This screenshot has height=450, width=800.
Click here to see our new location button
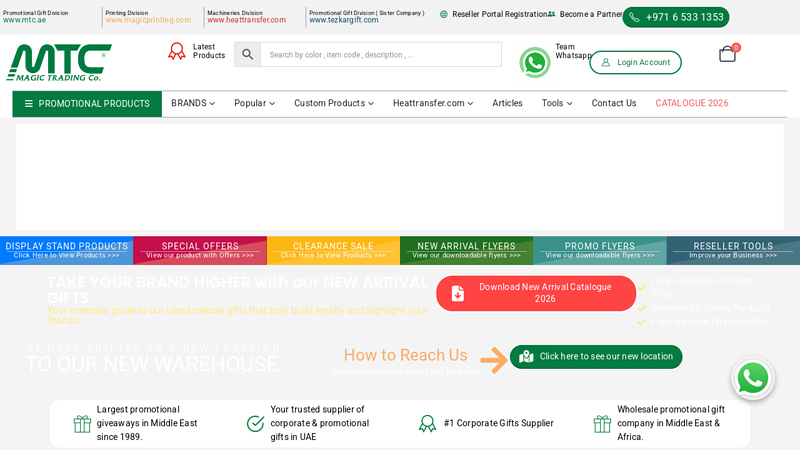tap(596, 357)
